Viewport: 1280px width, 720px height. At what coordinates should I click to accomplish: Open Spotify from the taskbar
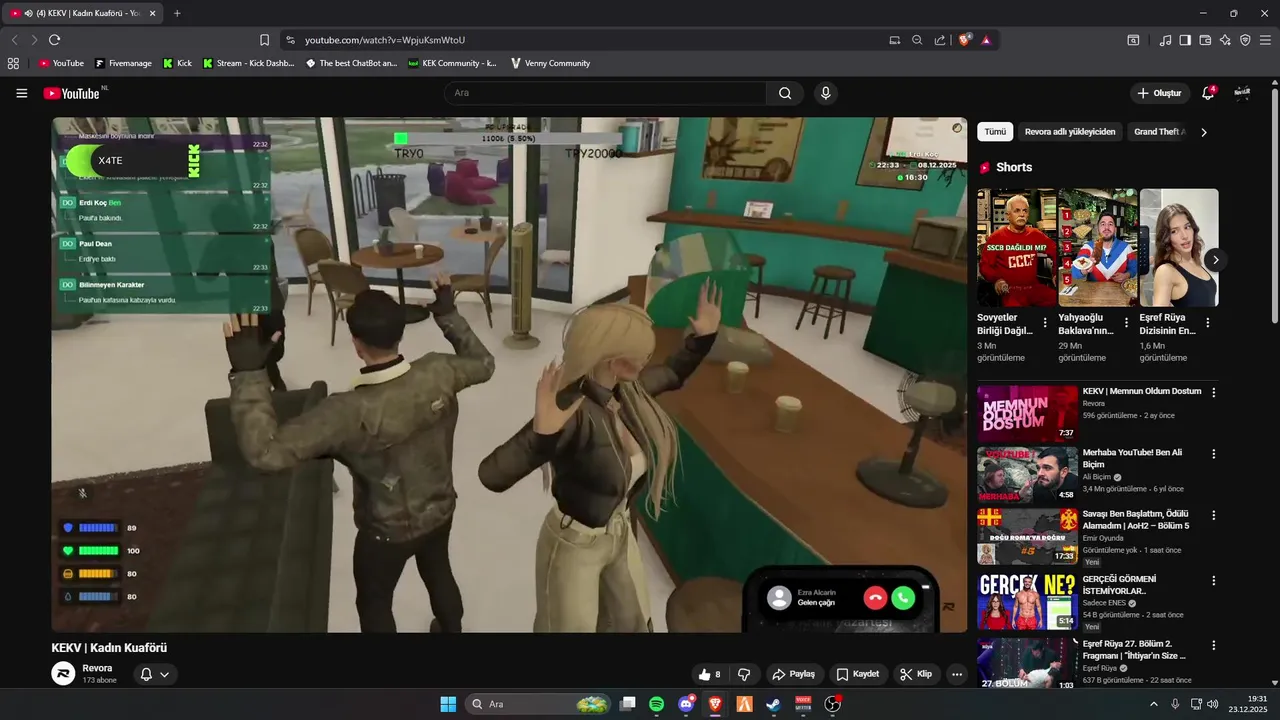(656, 704)
